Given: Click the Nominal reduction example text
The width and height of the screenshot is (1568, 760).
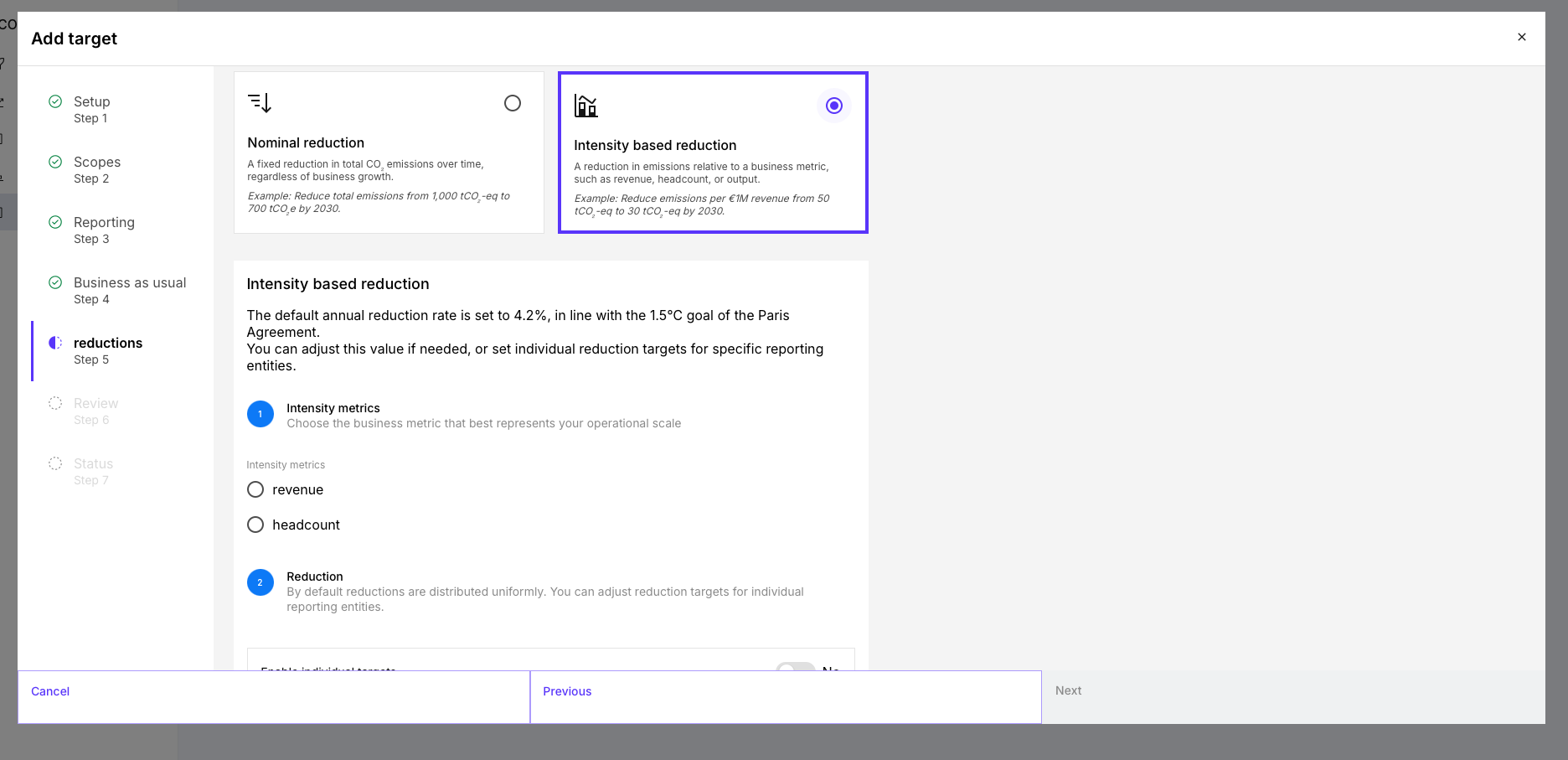Looking at the screenshot, I should point(379,202).
